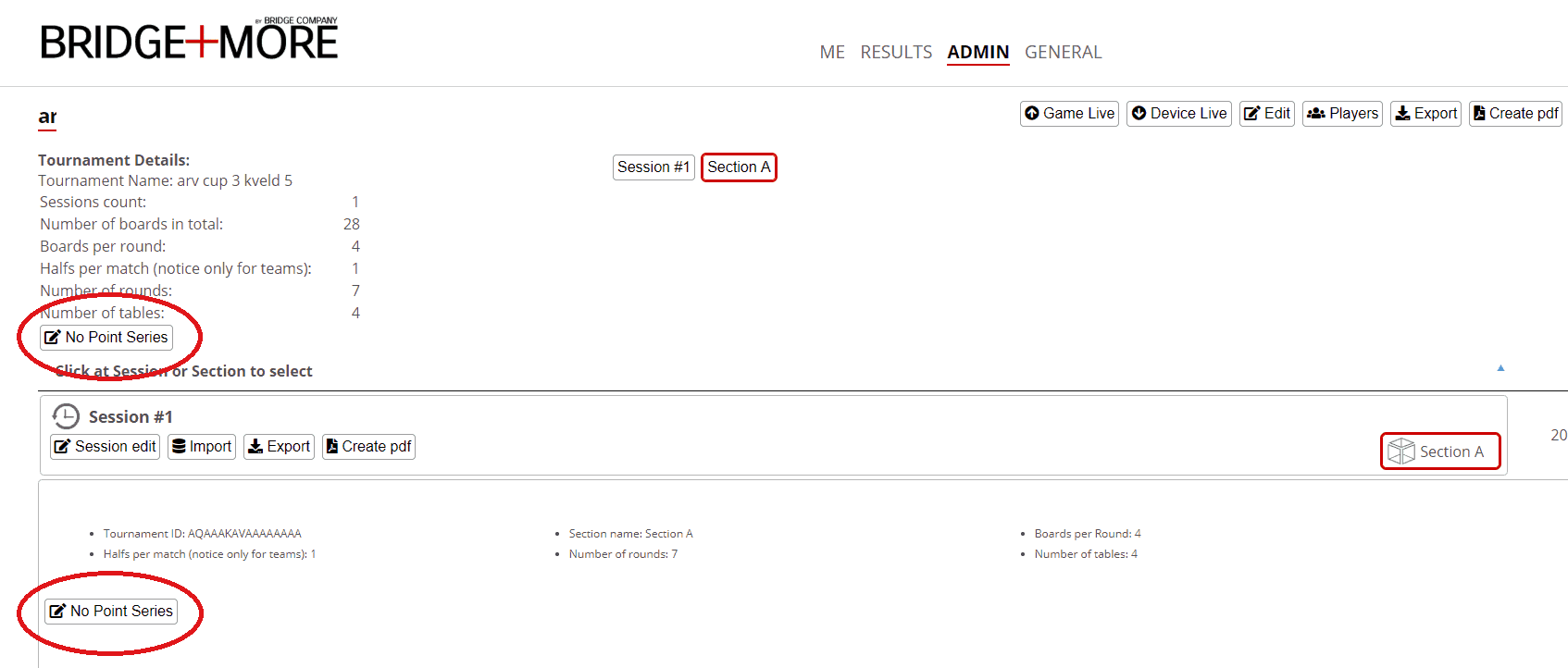The image size is (1568, 668).
Task: Click the Session edit button
Action: (x=105, y=447)
